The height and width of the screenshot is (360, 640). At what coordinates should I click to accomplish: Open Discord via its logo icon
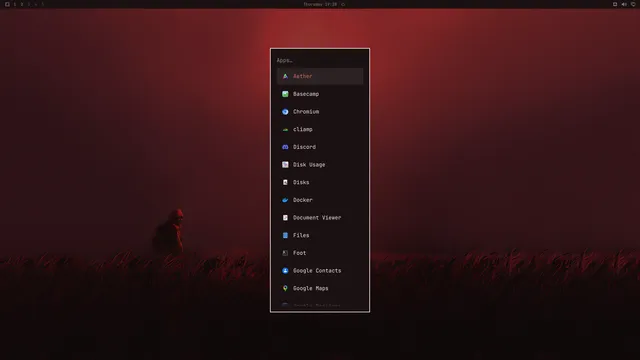tap(285, 147)
